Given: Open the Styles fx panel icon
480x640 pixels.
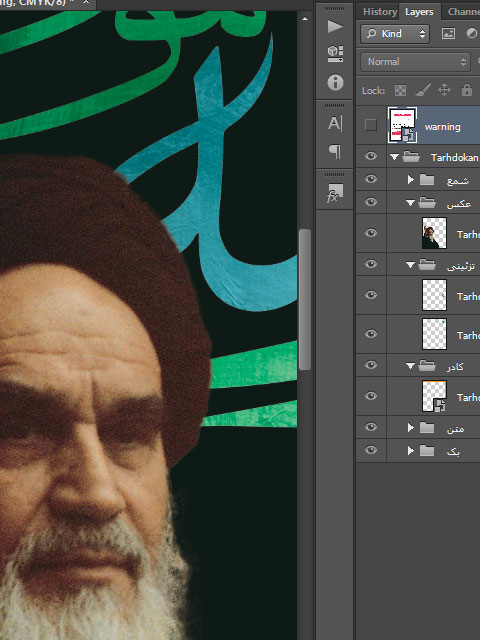Looking at the screenshot, I should tap(335, 193).
